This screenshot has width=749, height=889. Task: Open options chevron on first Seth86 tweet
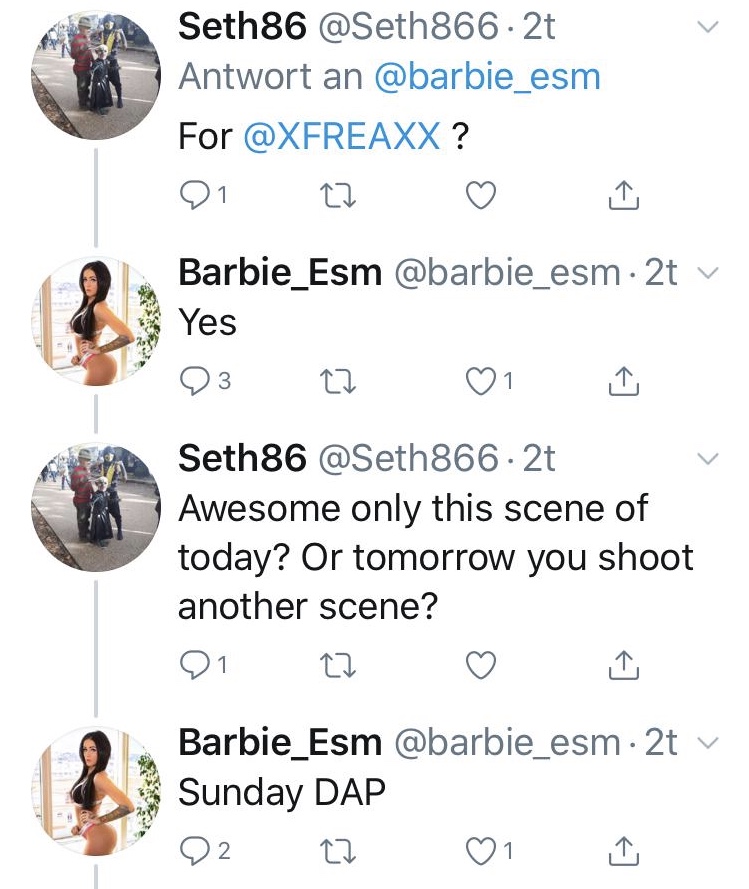[707, 29]
